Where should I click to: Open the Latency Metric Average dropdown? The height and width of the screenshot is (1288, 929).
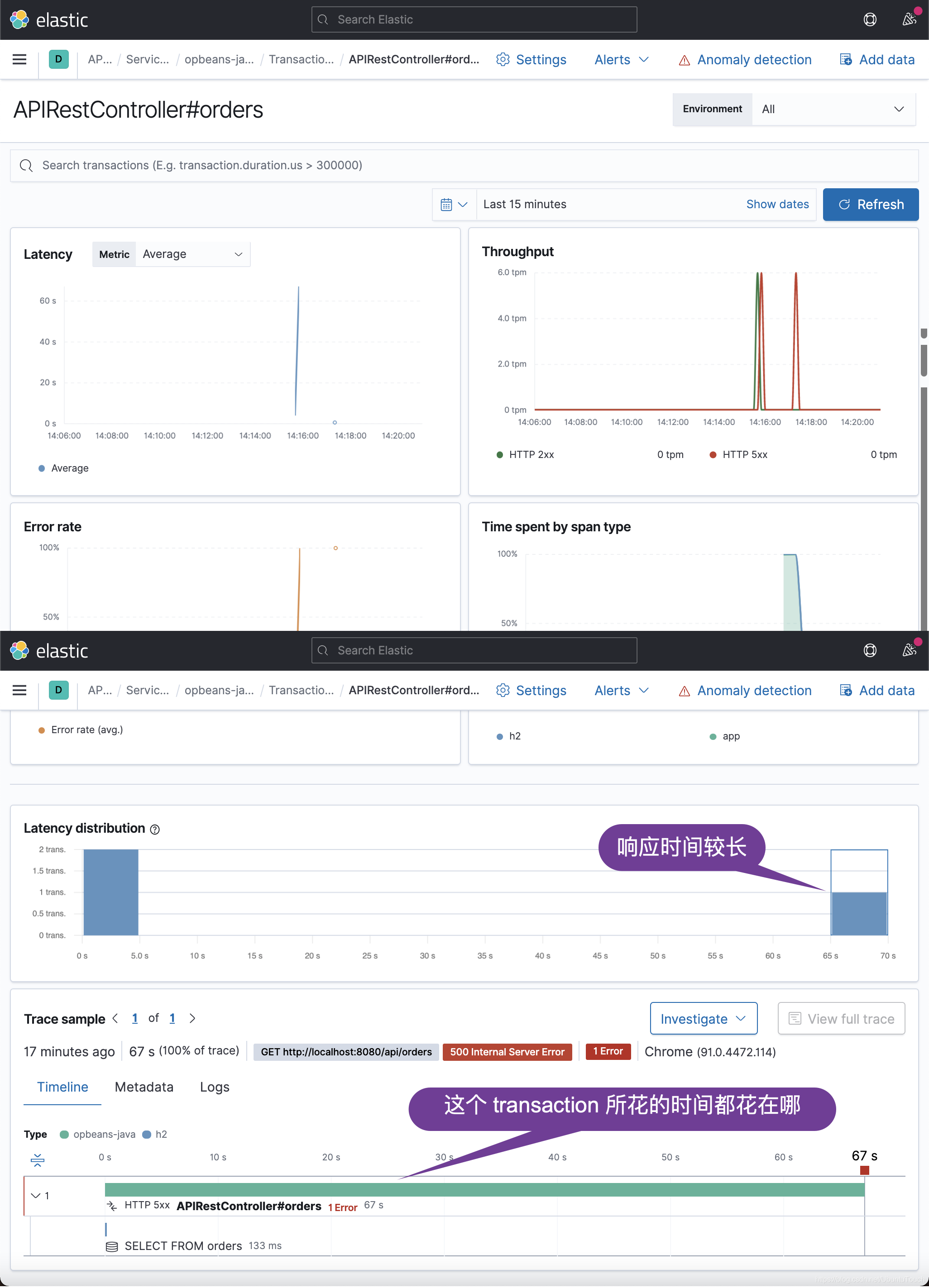pos(192,254)
